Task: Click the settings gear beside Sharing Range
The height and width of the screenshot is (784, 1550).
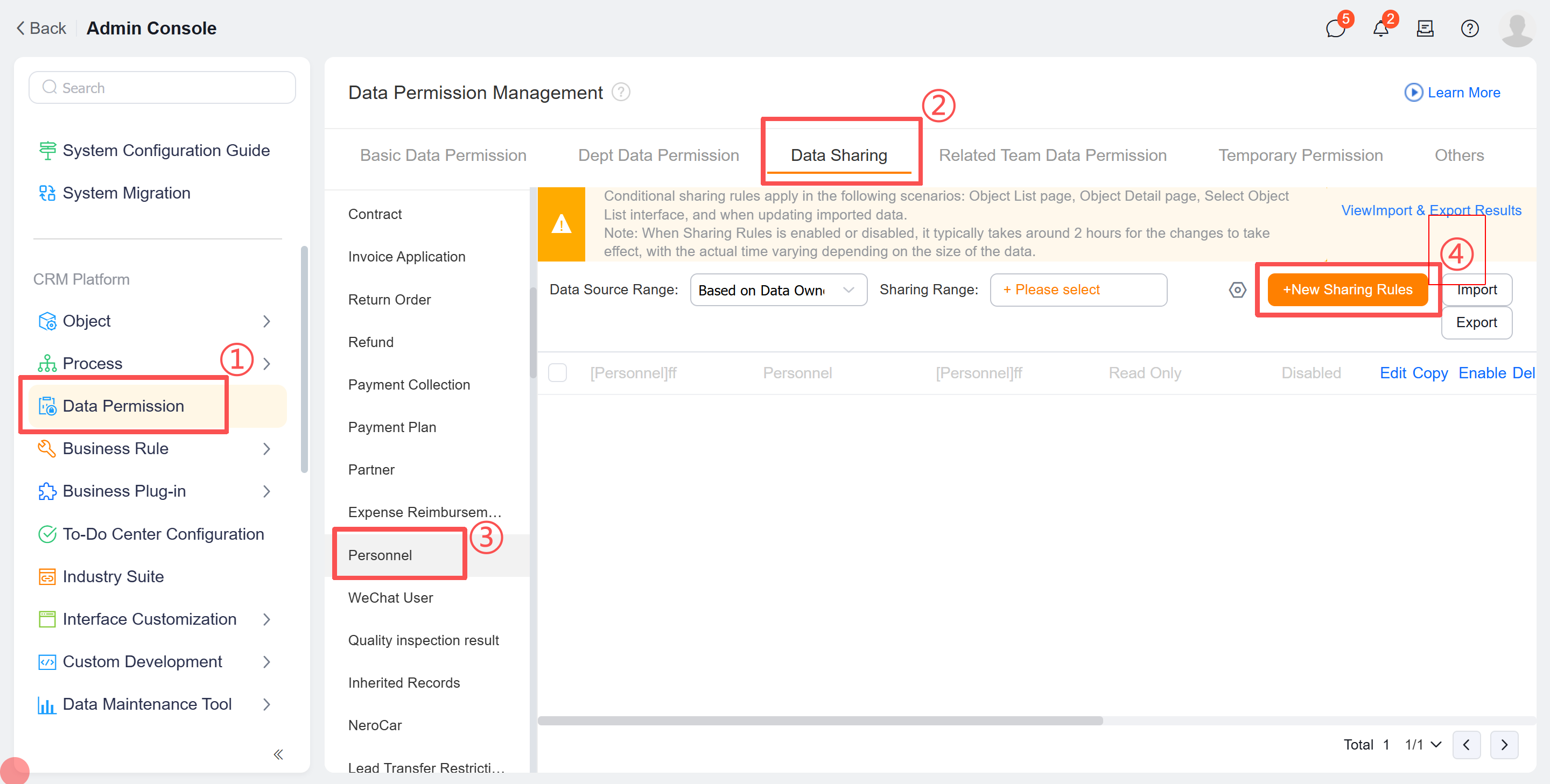Action: [x=1238, y=290]
